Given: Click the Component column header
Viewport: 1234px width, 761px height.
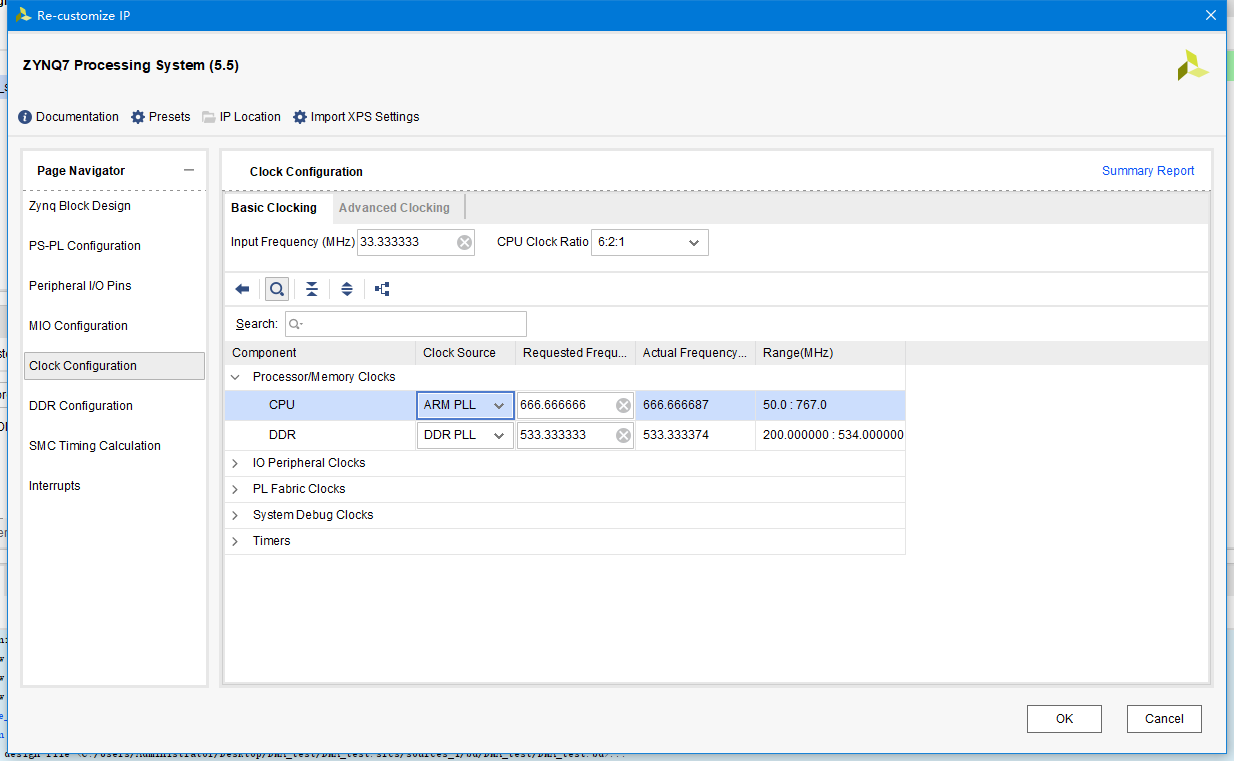Looking at the screenshot, I should click(320, 353).
